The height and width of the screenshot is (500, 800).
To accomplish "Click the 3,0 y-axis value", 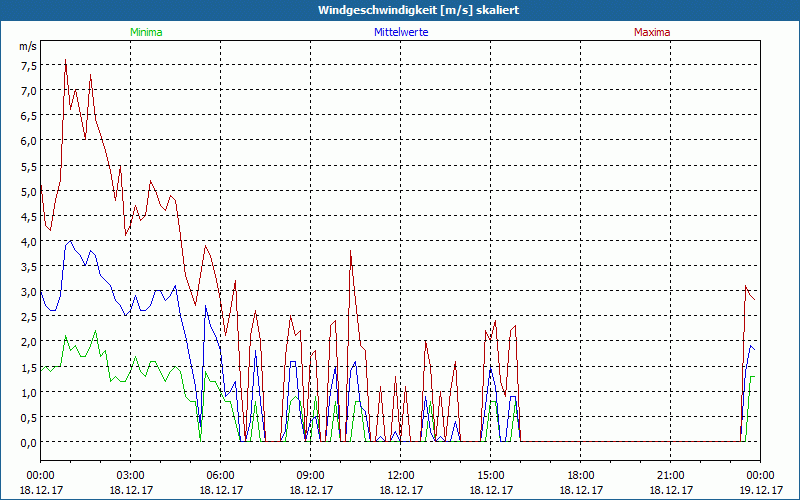I will (x=29, y=292).
